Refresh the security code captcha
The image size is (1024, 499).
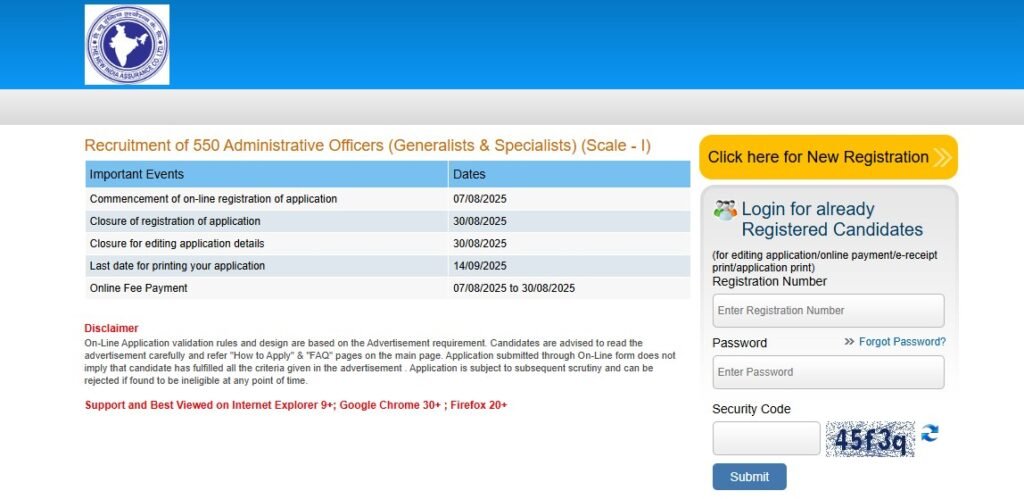pos(929,433)
